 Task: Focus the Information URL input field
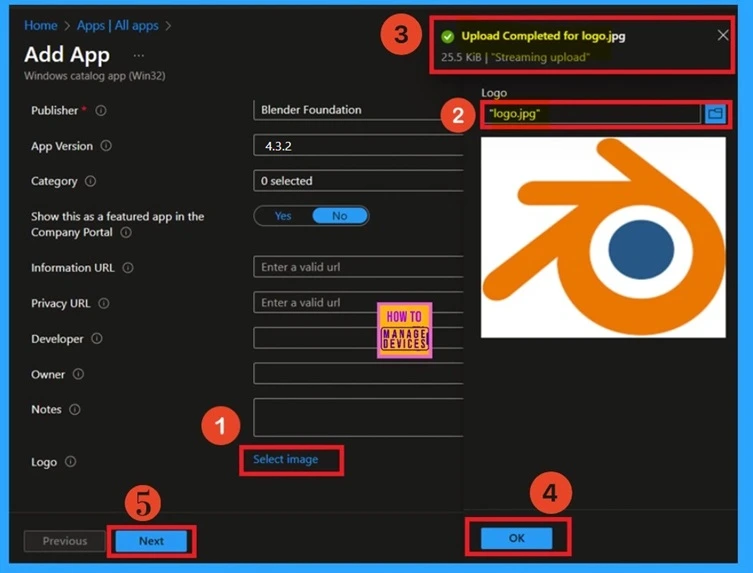pos(358,267)
